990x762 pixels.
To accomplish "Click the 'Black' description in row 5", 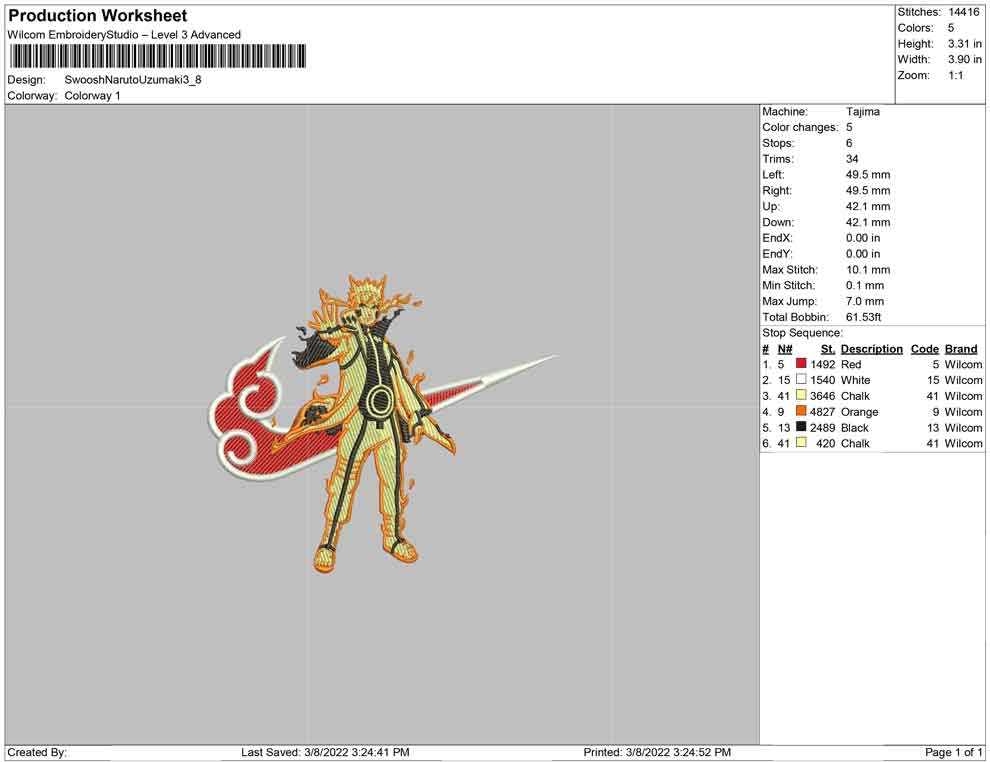I will 854,427.
